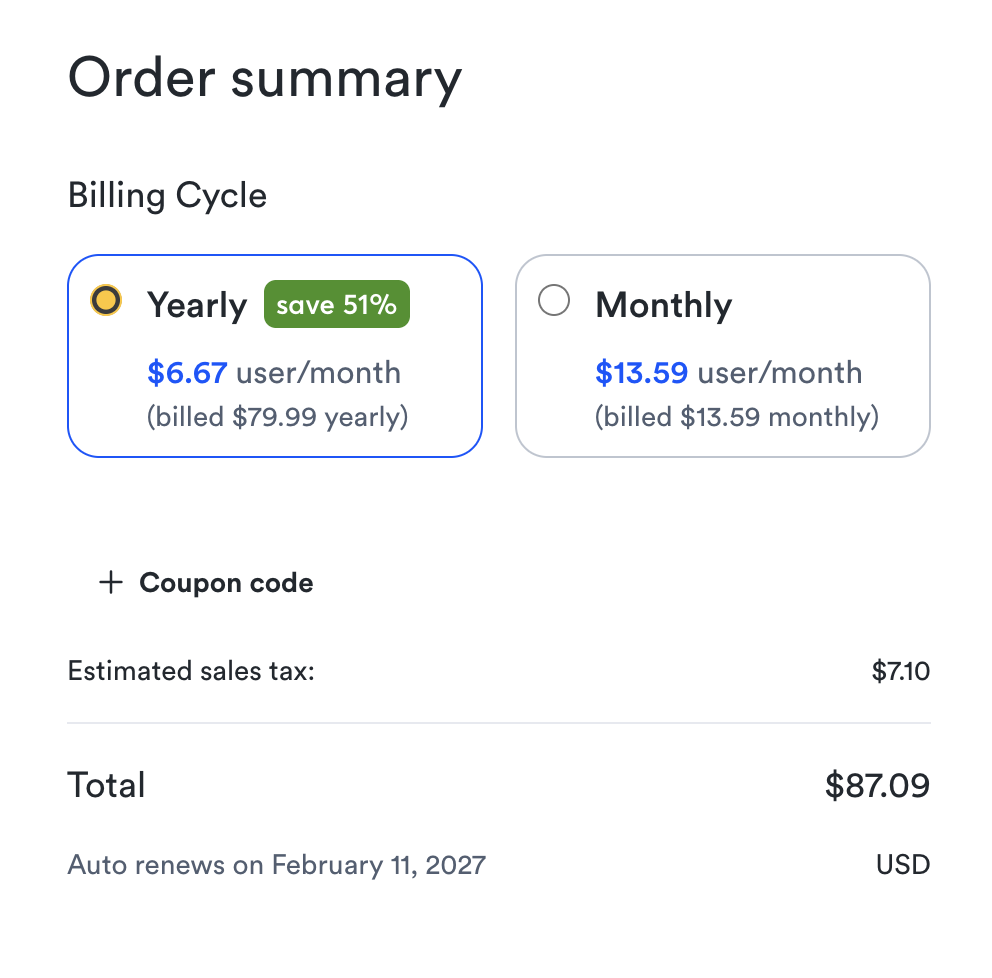Click the divider line above Total

(x=498, y=722)
